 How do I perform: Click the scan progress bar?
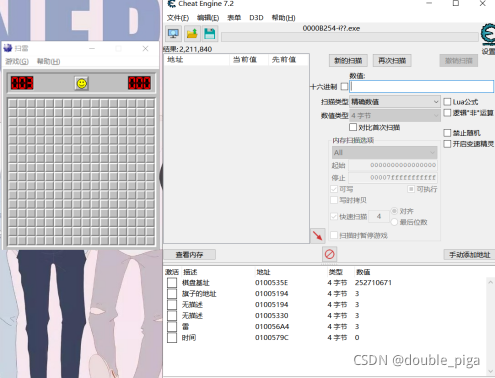point(350,37)
